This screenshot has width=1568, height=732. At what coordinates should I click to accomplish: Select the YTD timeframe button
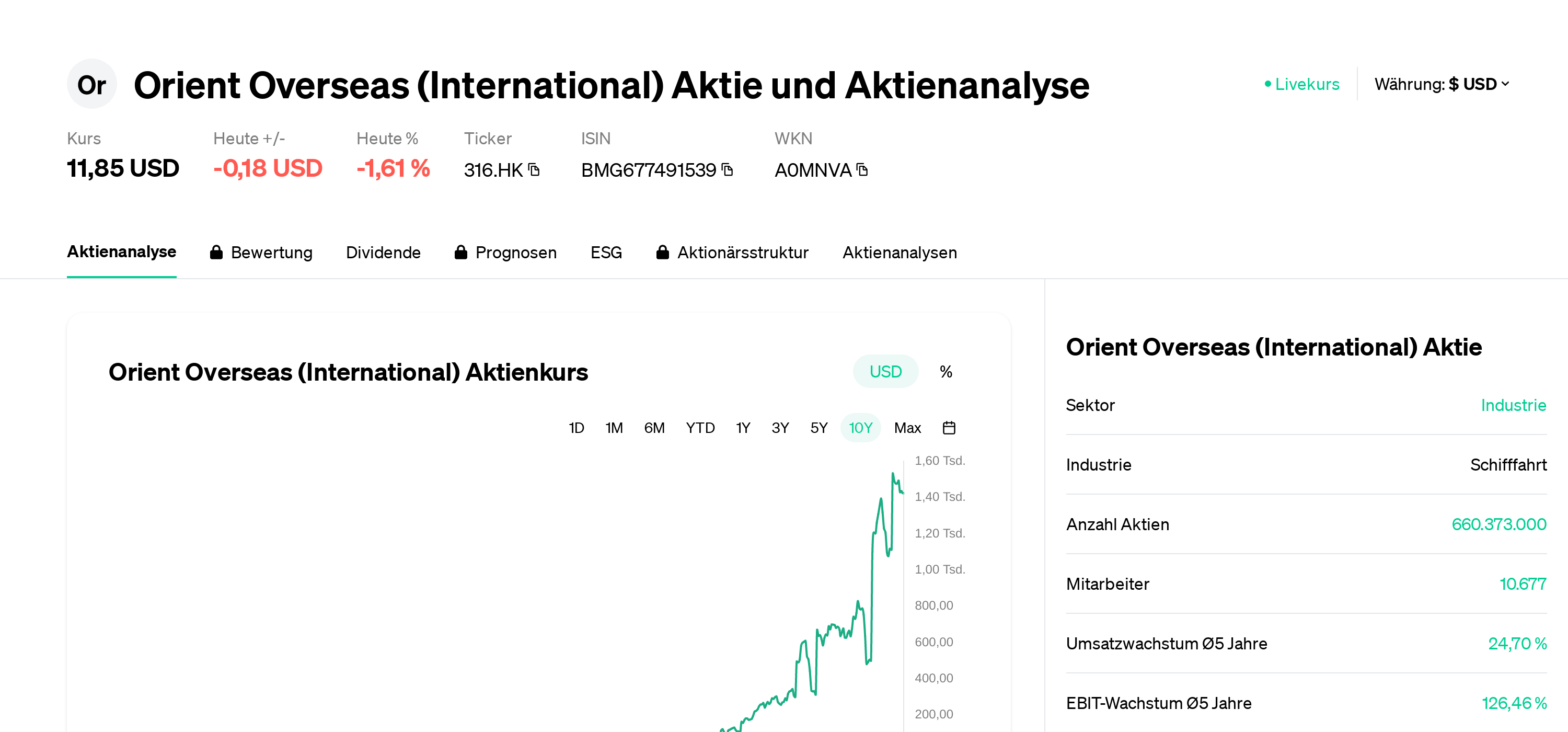pyautogui.click(x=700, y=428)
